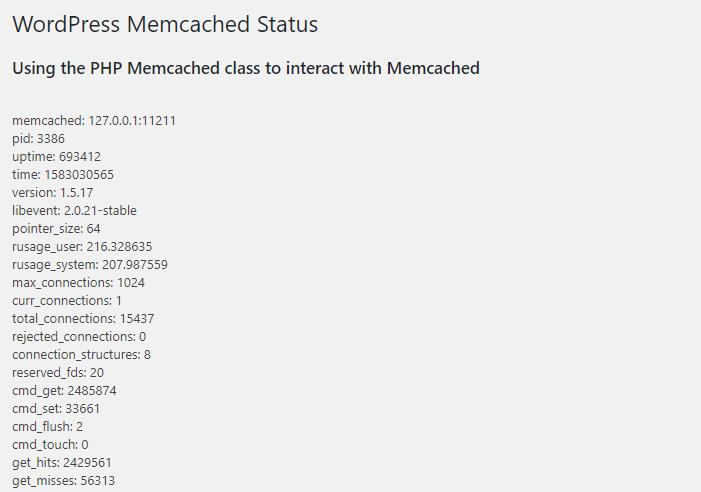Click the PHP Memcached class subheading
Image resolution: width=701 pixels, height=492 pixels.
pyautogui.click(x=246, y=68)
